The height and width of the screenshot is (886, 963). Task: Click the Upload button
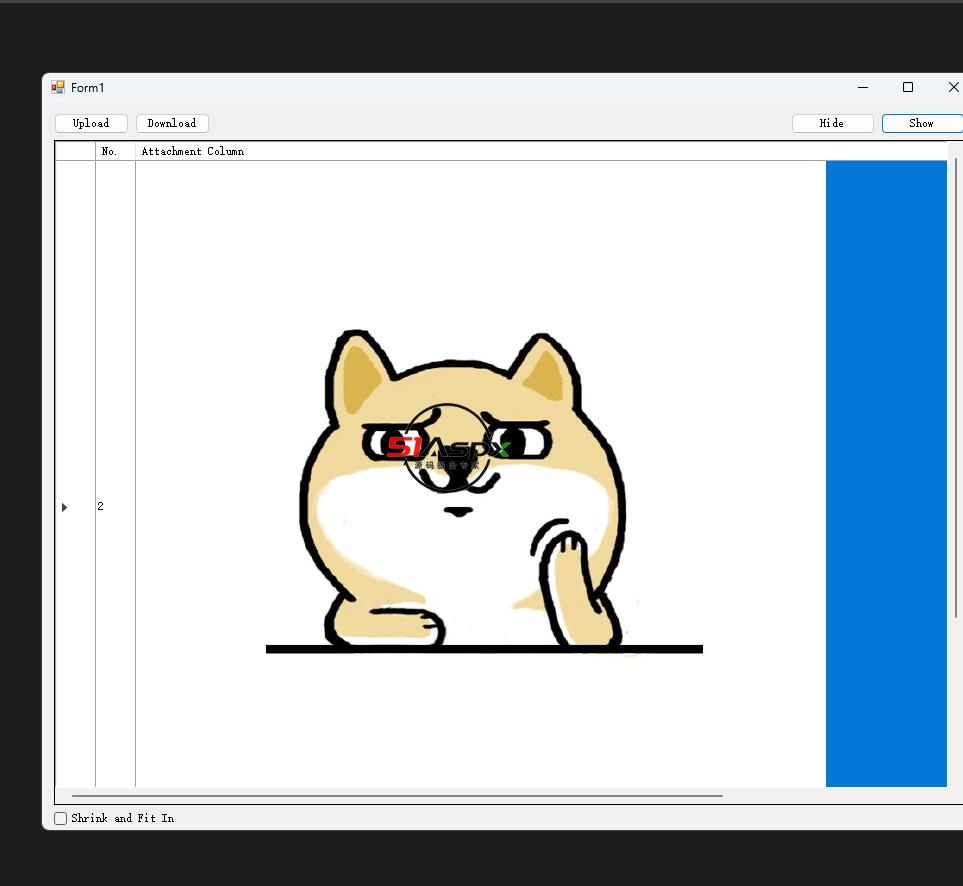[91, 123]
